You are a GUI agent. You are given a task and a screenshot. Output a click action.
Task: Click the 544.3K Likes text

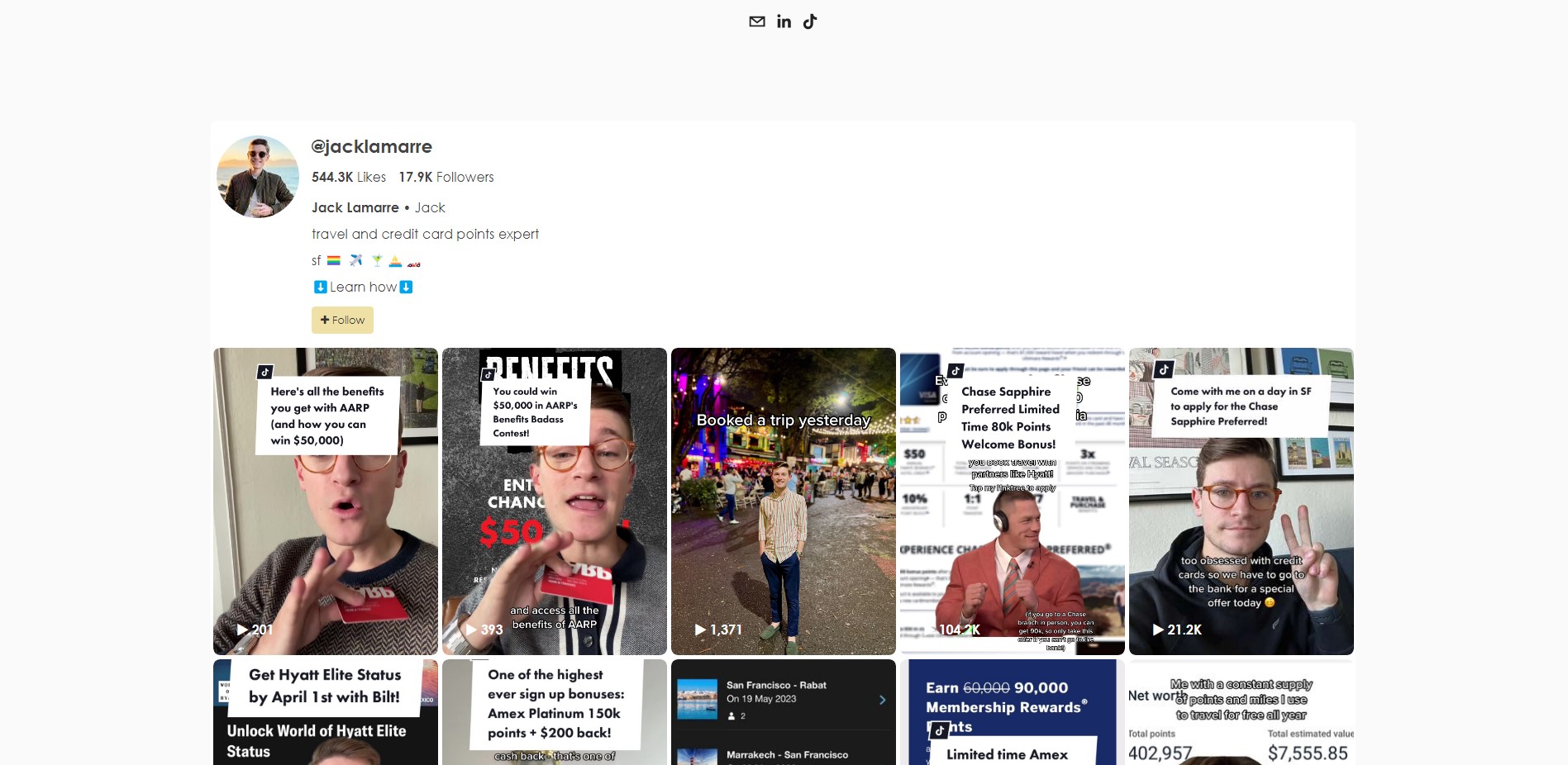349,177
